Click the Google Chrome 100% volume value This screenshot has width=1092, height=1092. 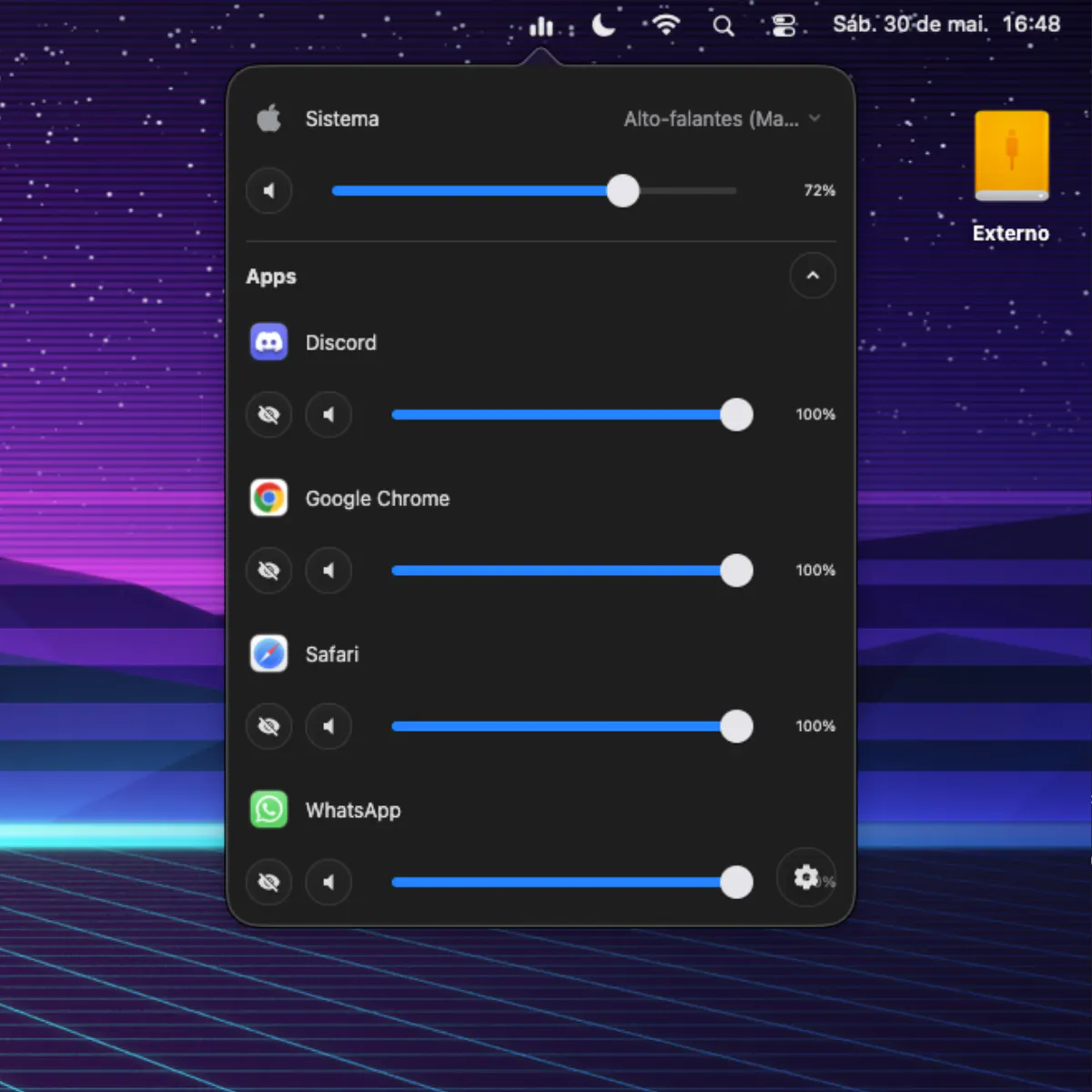[815, 570]
